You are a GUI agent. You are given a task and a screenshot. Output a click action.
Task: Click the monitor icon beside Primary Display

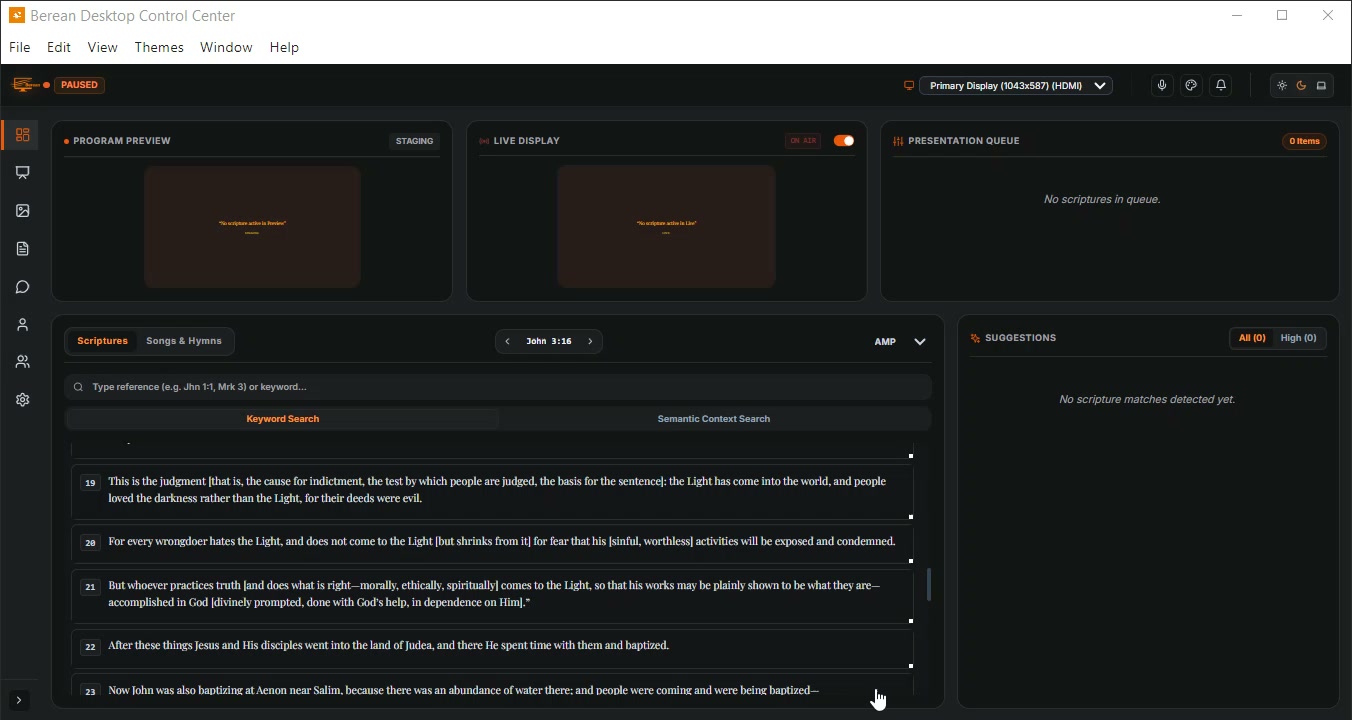click(909, 86)
